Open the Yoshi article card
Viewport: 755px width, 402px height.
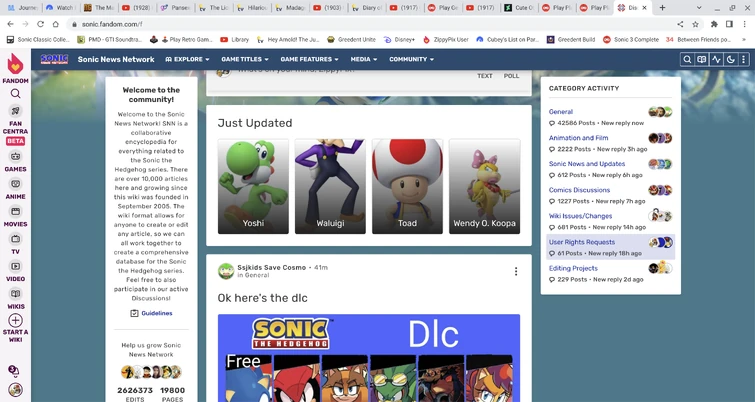click(253, 186)
